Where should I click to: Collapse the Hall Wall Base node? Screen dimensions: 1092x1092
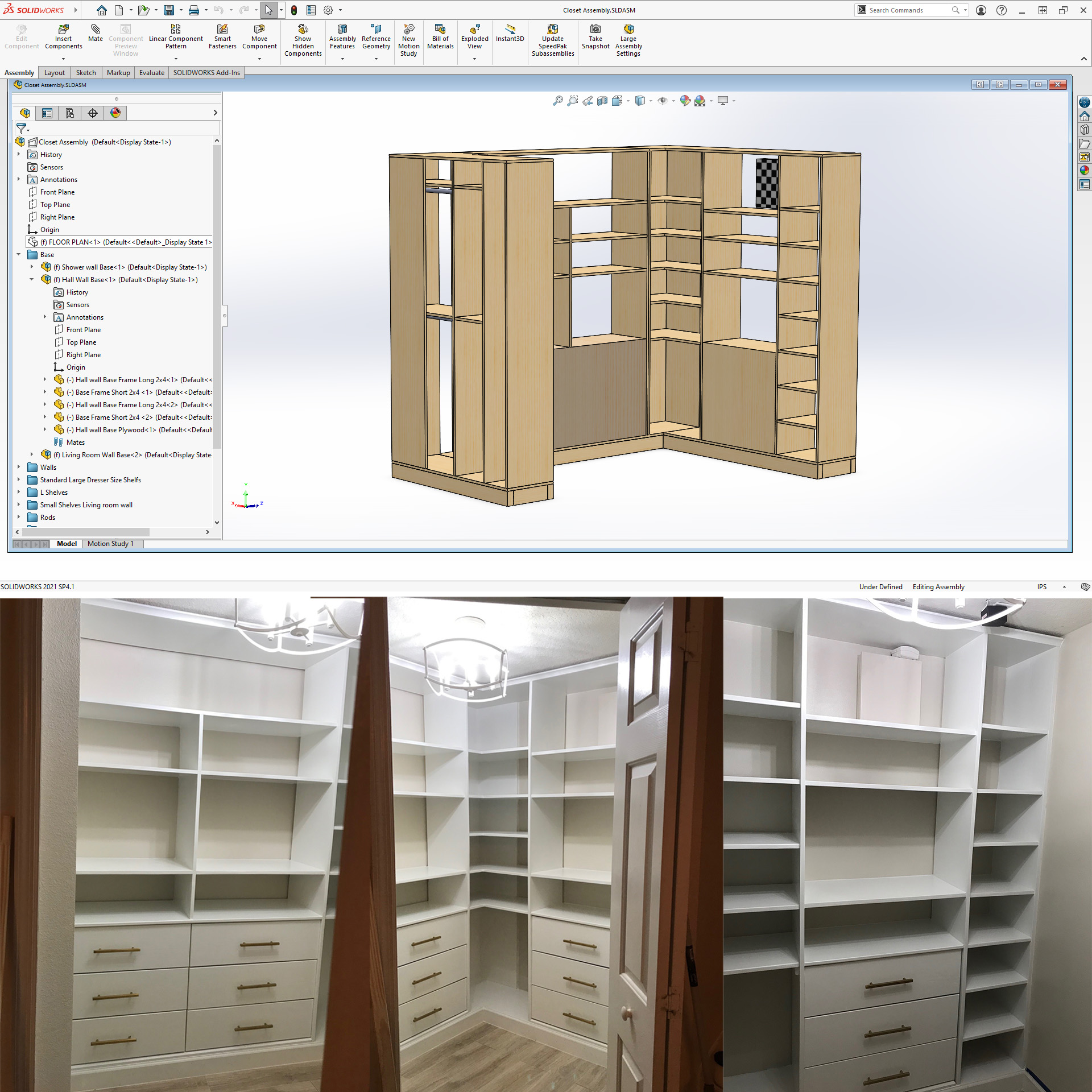click(32, 279)
